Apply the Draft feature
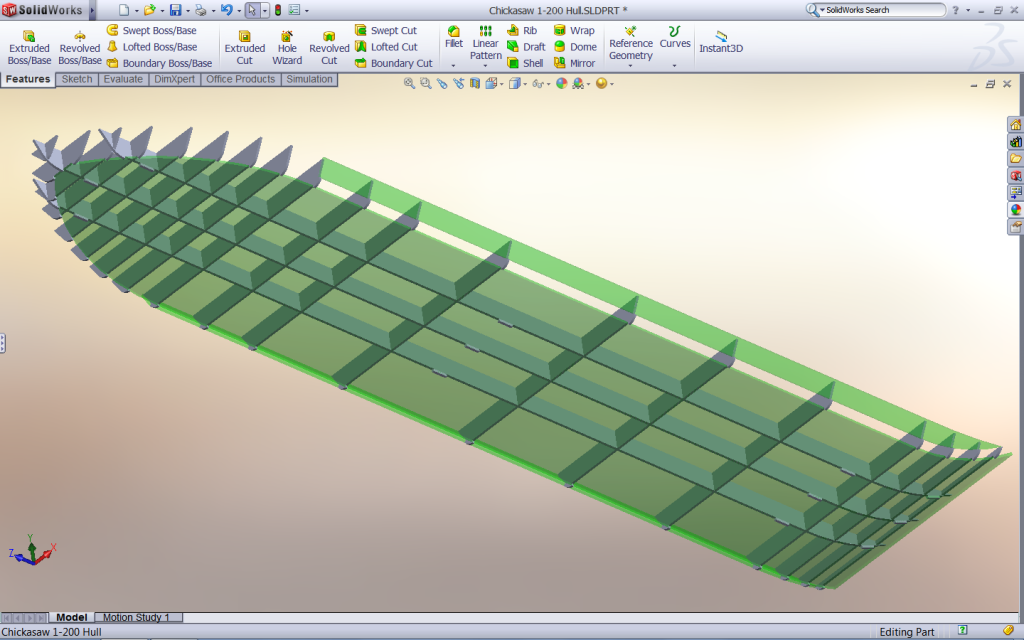This screenshot has width=1024, height=640. (x=526, y=46)
